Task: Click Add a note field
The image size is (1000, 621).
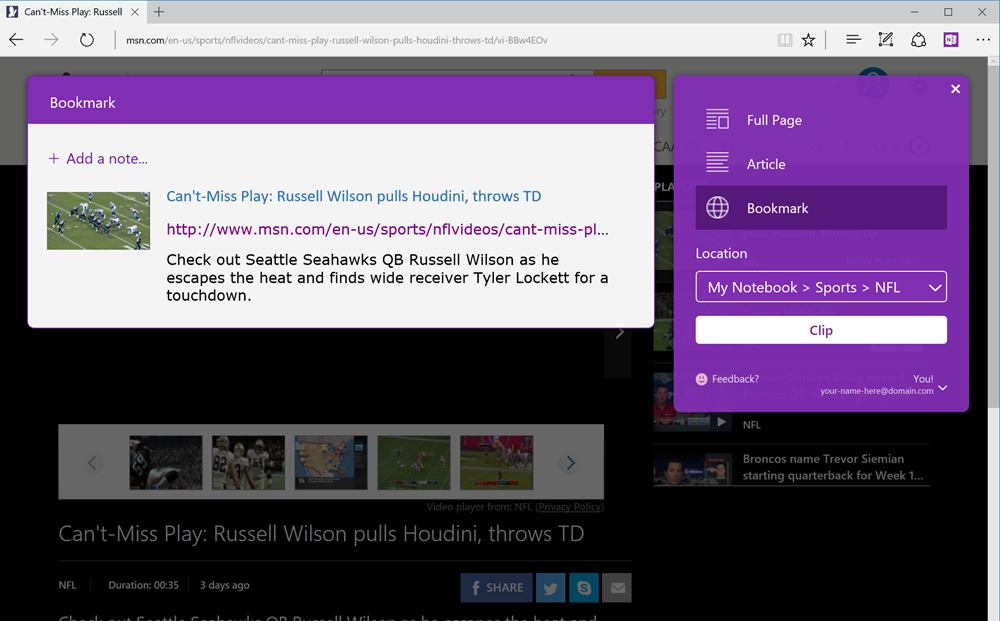Action: tap(98, 158)
